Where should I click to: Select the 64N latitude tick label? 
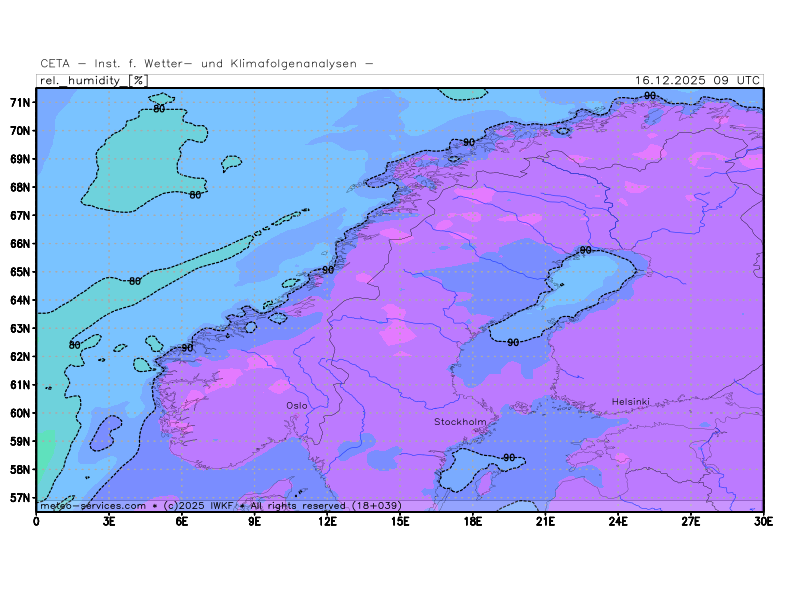click(19, 300)
